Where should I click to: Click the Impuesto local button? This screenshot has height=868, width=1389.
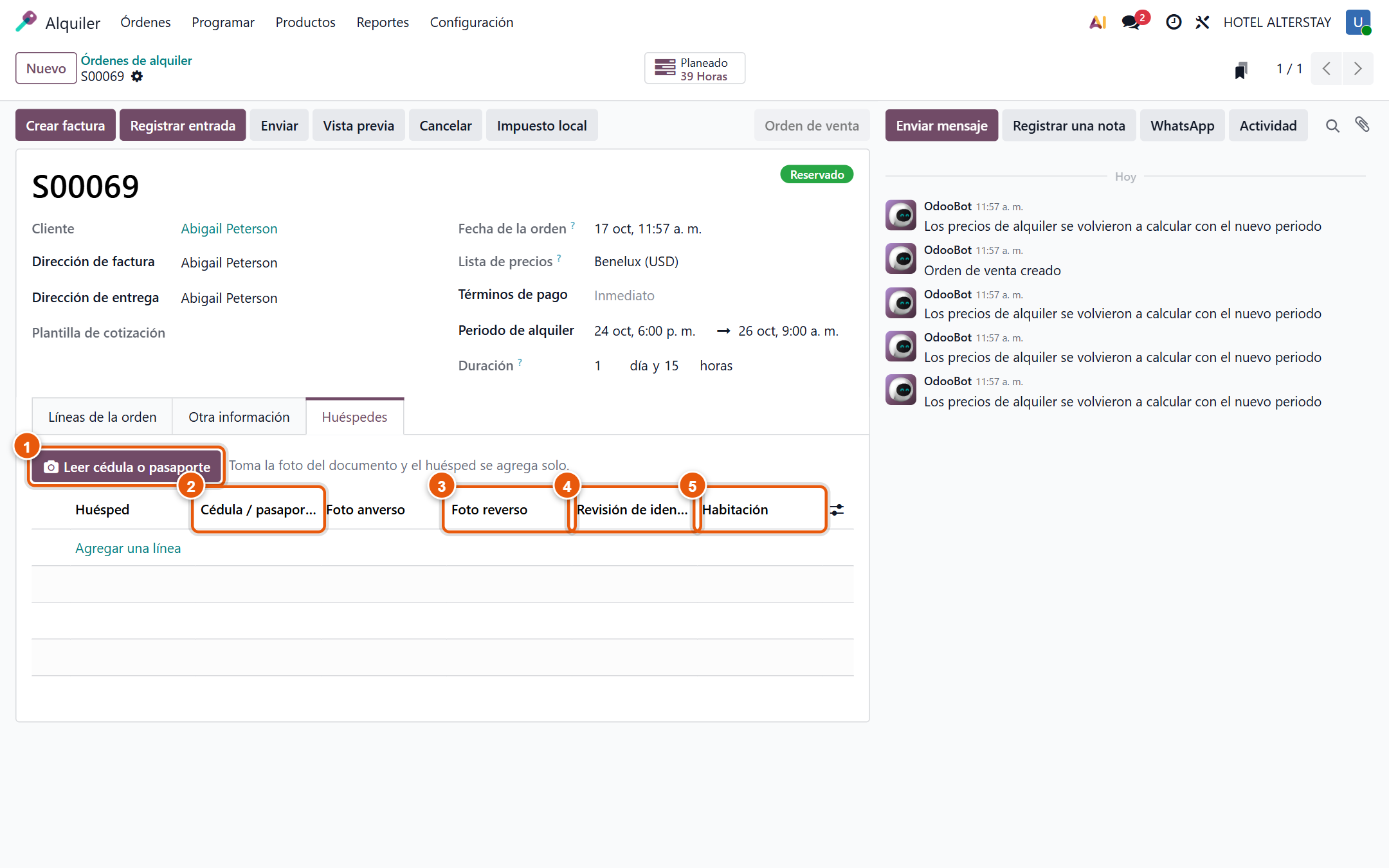[541, 125]
